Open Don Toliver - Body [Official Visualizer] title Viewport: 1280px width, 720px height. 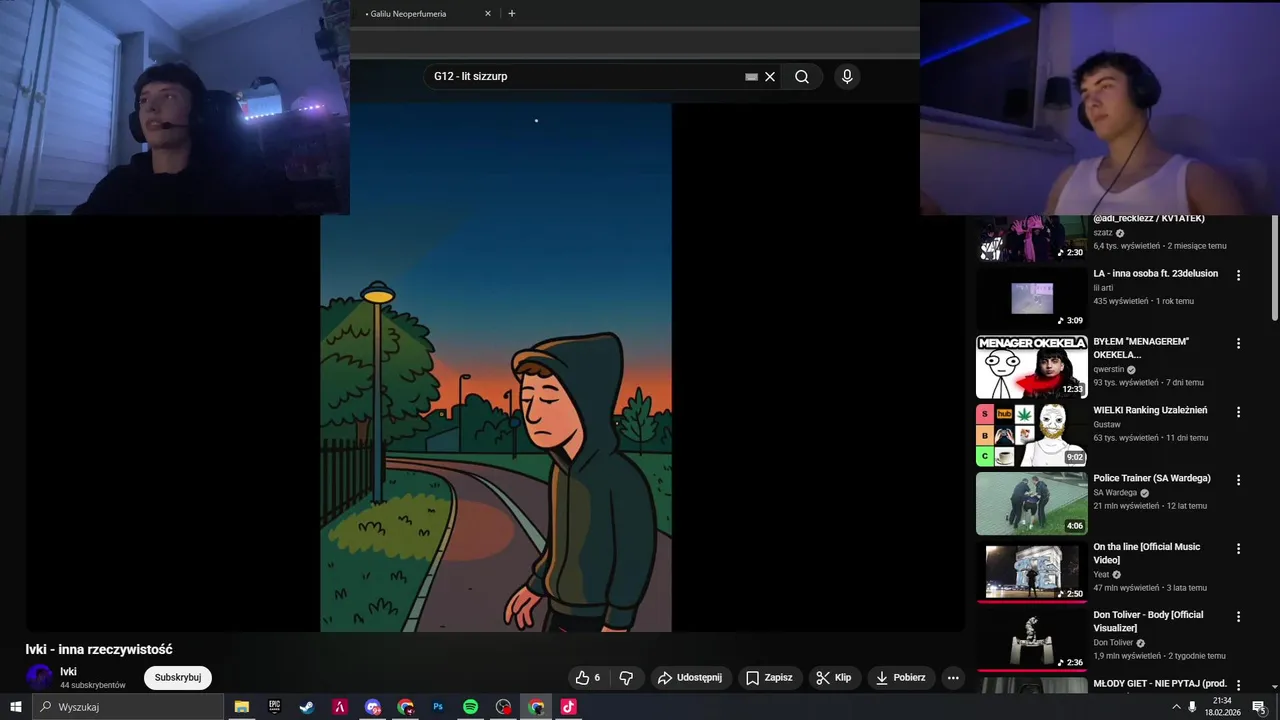coord(1148,621)
